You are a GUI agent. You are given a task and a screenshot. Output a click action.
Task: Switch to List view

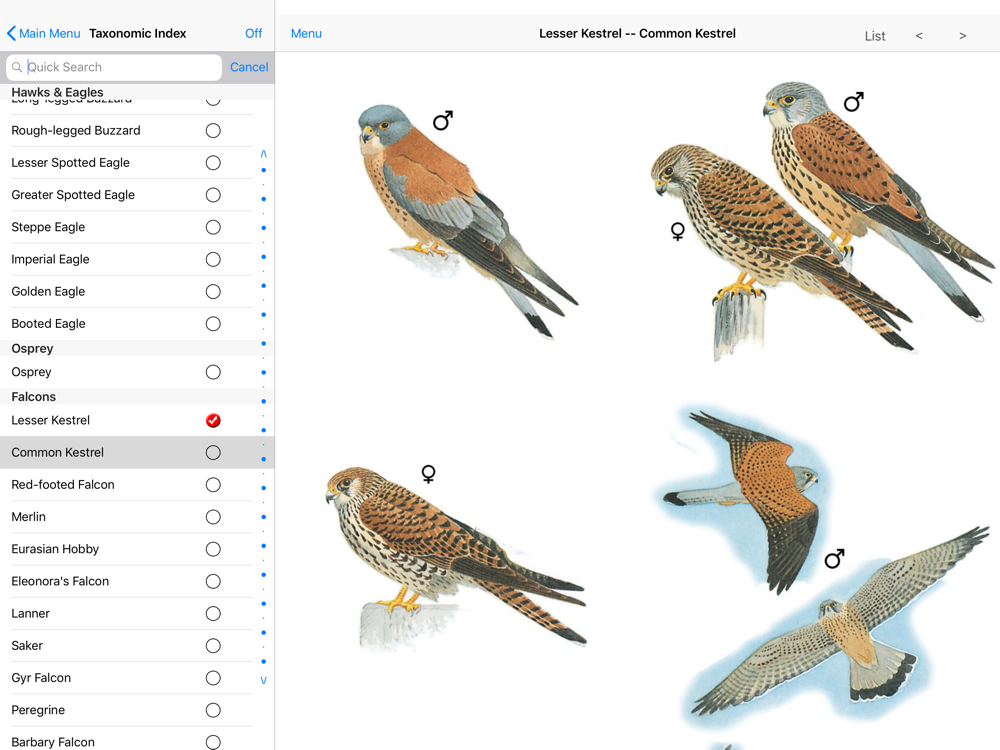874,36
